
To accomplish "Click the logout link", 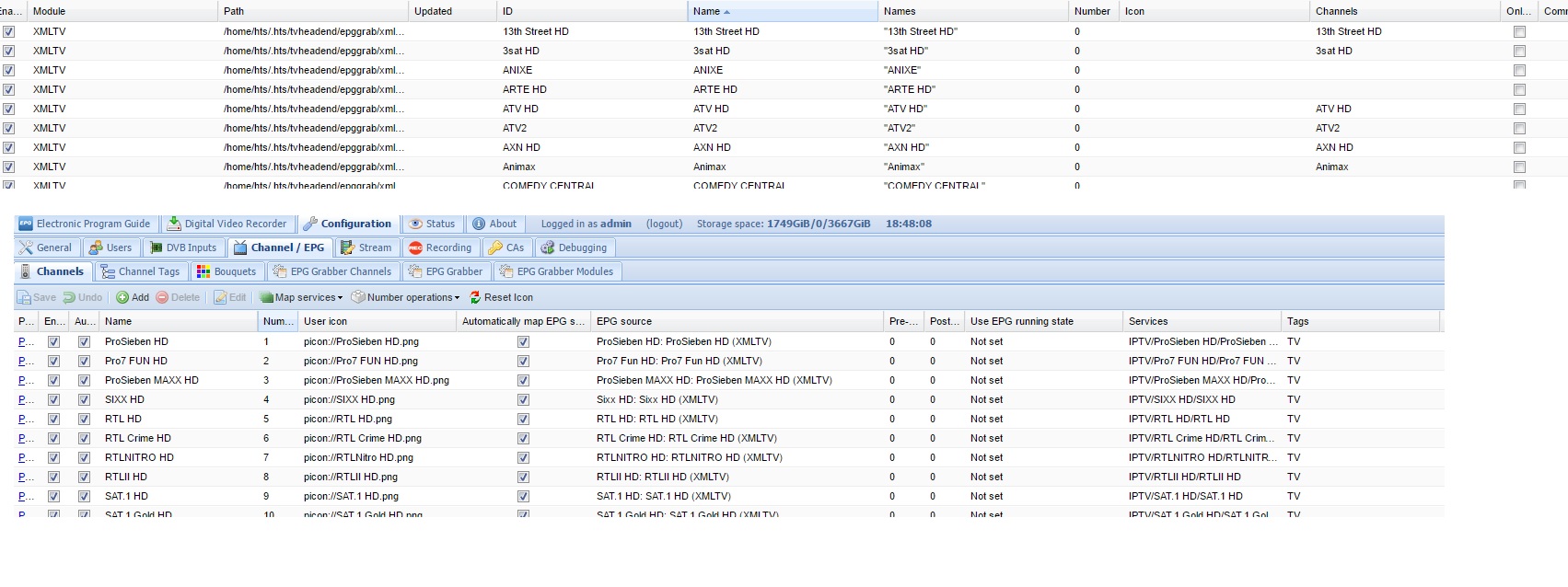I will click(x=664, y=224).
